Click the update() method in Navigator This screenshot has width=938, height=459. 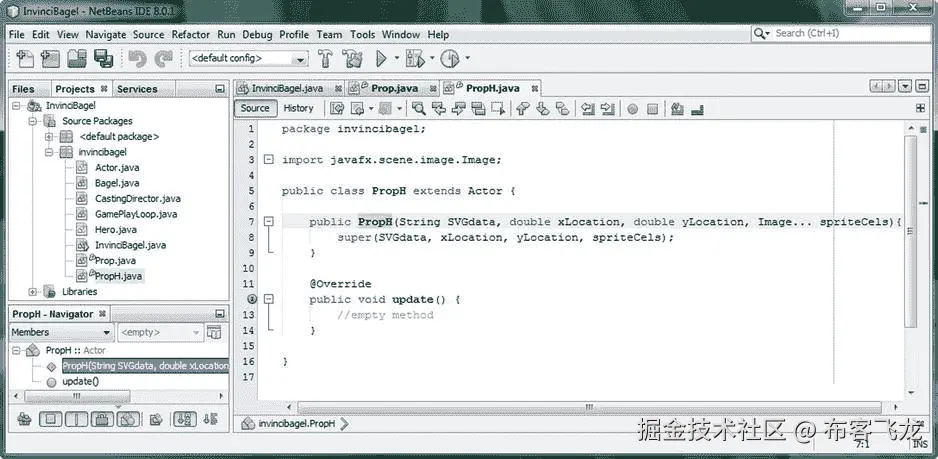[80, 381]
